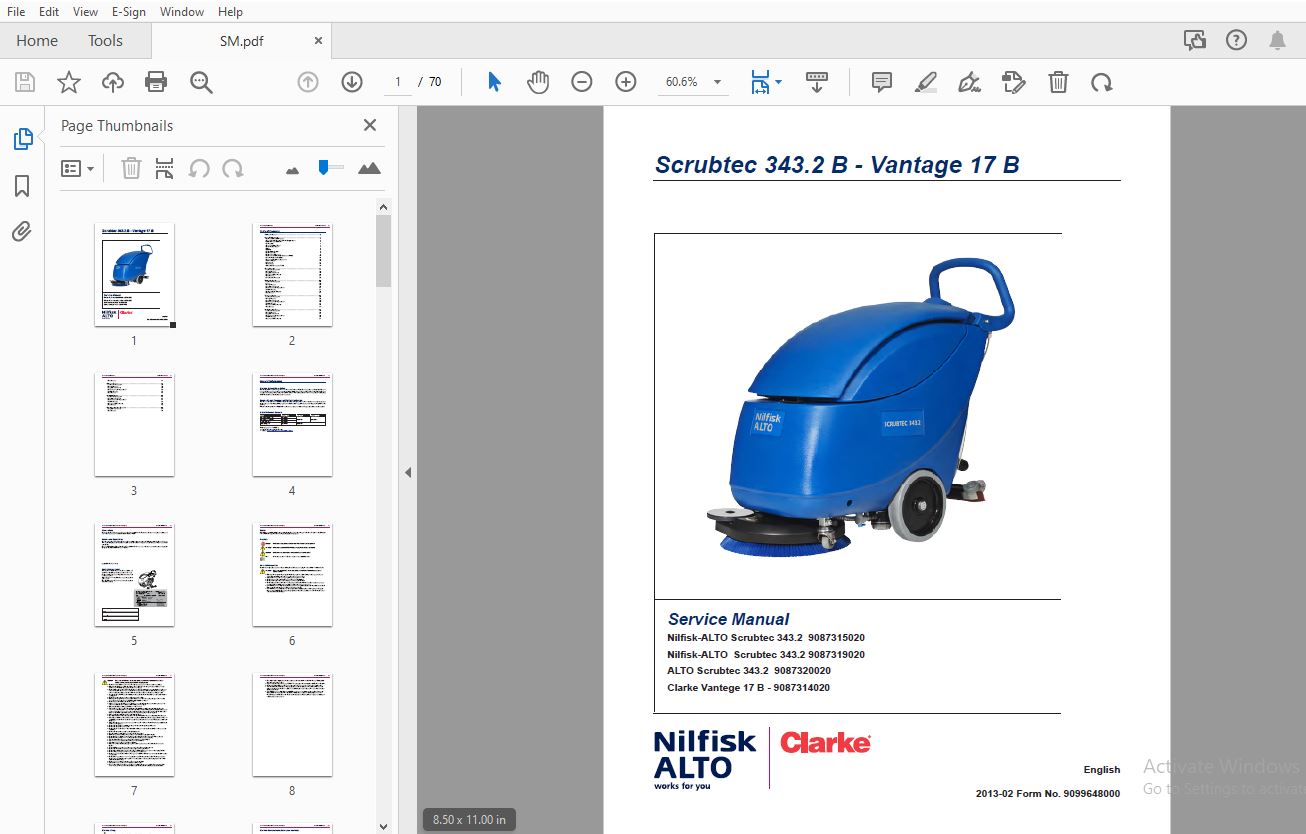Add a comment with the speech bubble icon
This screenshot has height=834, width=1306.
(882, 82)
